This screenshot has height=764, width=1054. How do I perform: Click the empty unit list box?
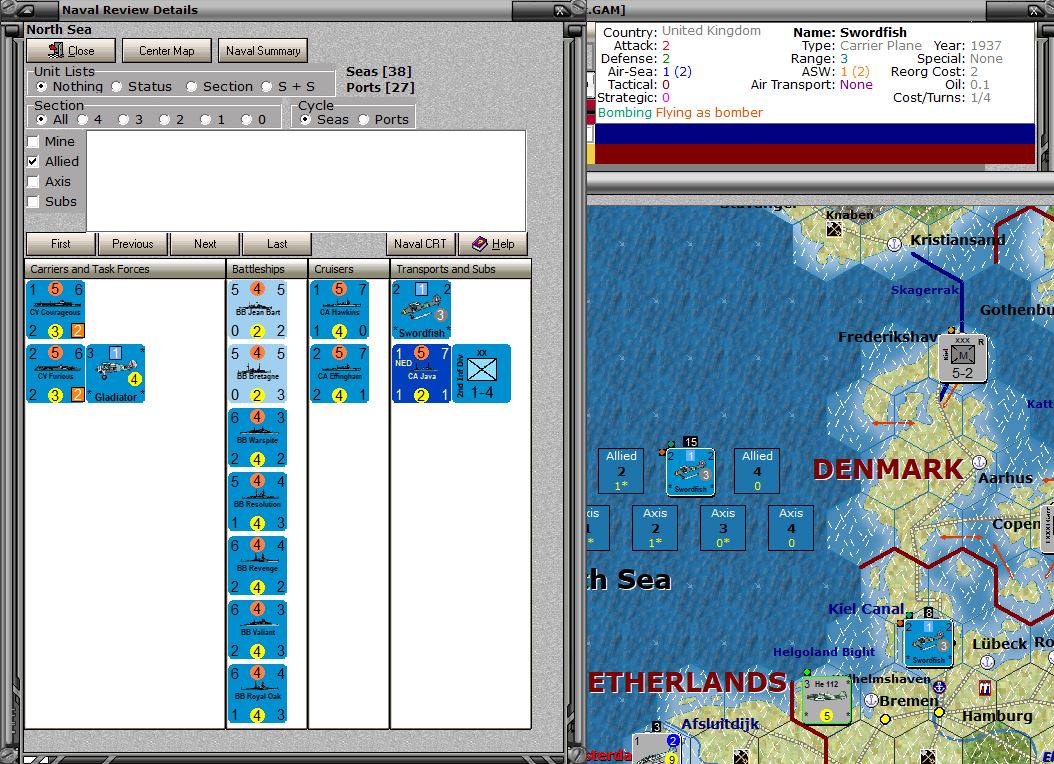pos(306,181)
